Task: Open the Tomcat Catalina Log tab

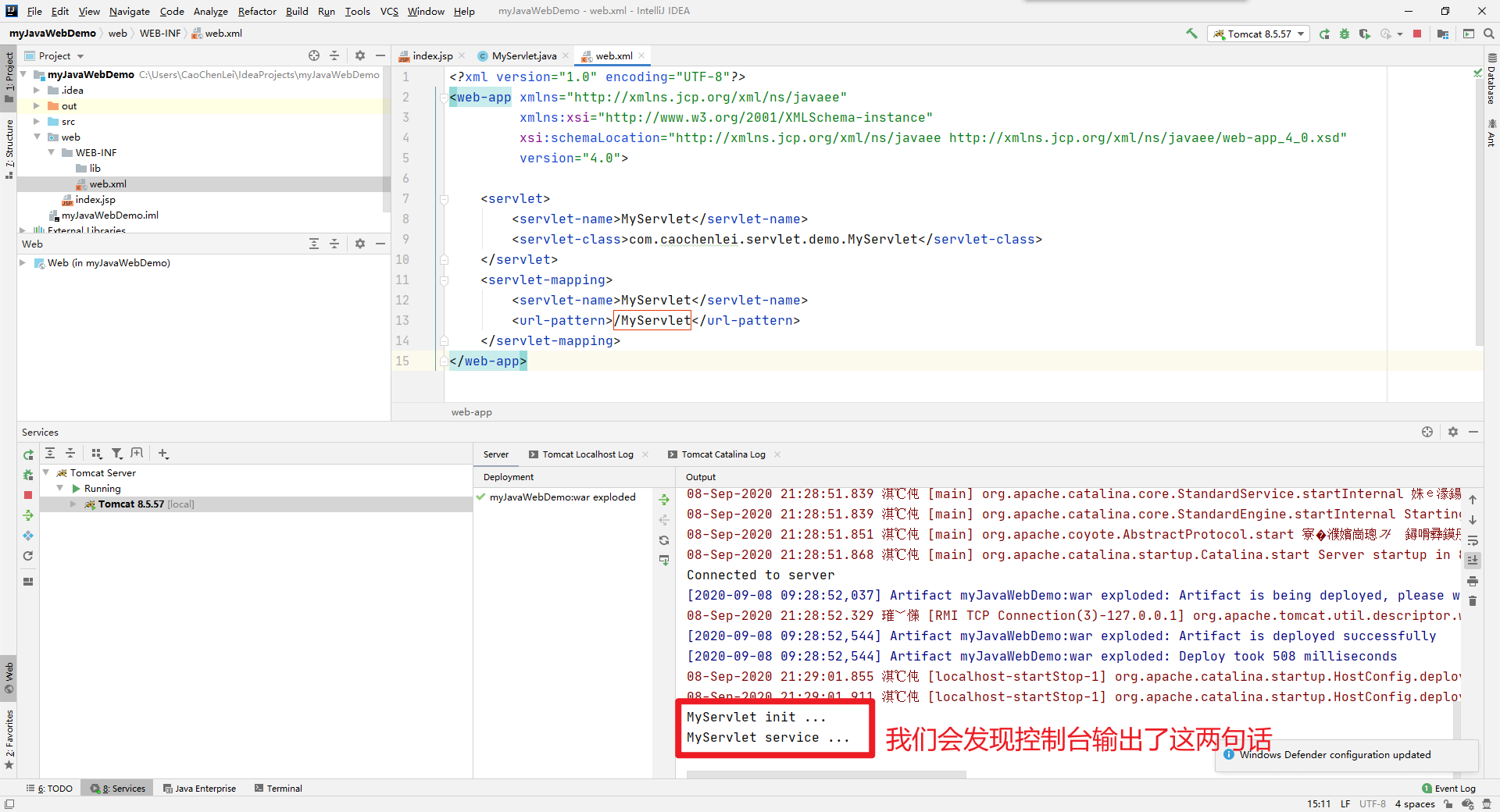Action: coord(723,454)
